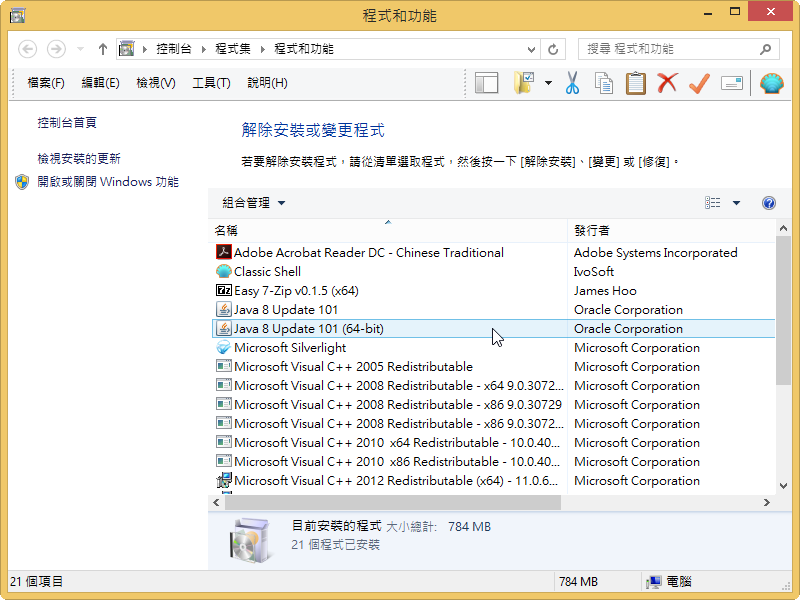Click the Cut scissors toolbar icon

572,83
